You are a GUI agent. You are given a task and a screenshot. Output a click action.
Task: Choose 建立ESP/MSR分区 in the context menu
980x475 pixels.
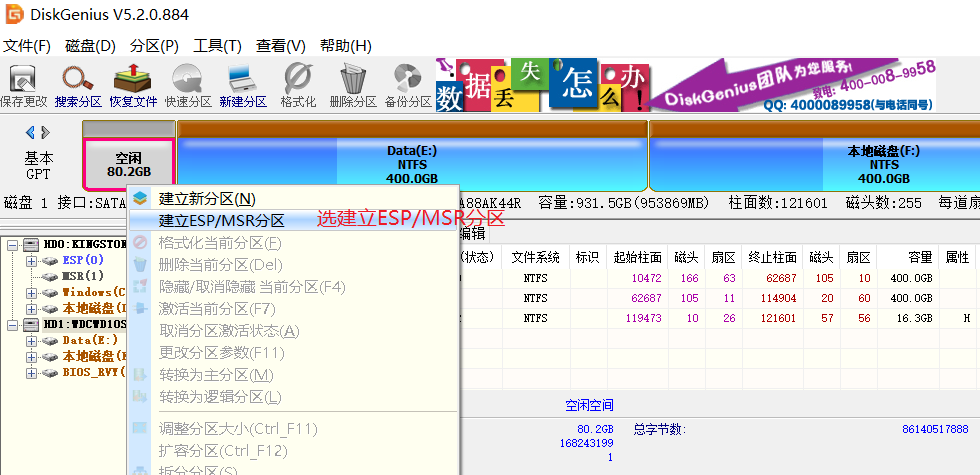(x=293, y=220)
